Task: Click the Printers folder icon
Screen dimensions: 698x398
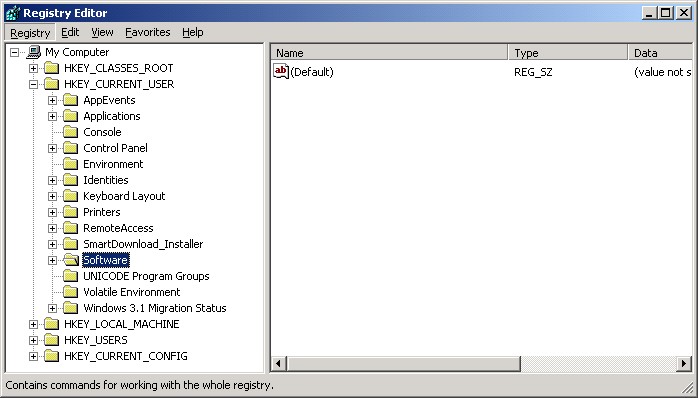Action: [x=71, y=212]
